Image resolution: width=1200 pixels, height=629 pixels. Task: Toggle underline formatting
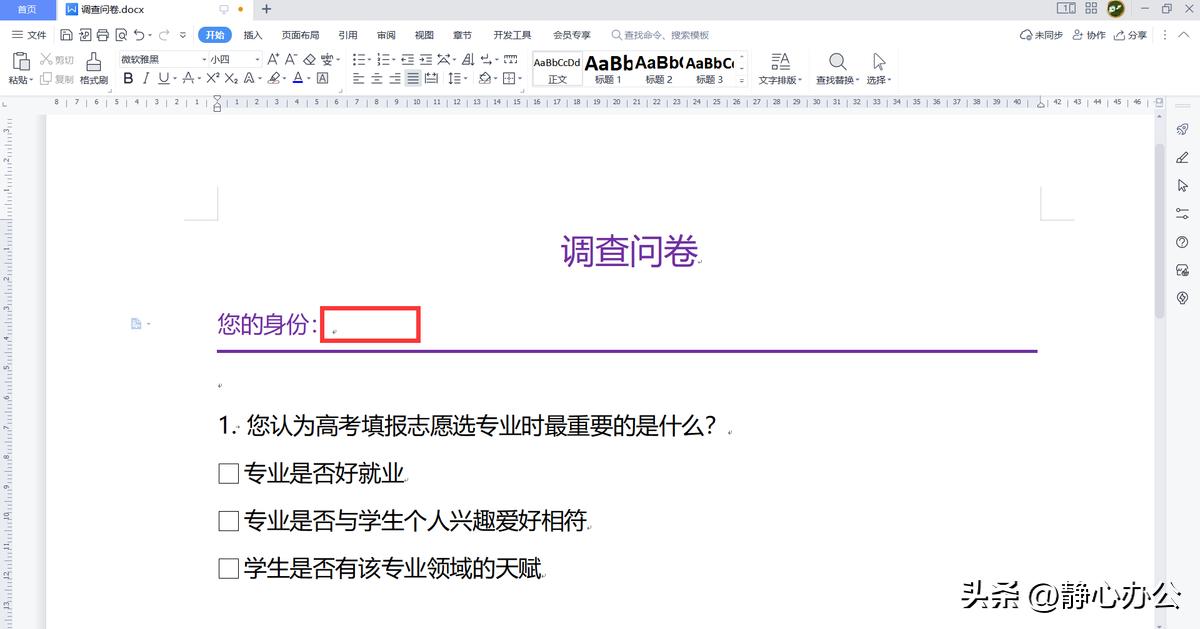(x=161, y=77)
